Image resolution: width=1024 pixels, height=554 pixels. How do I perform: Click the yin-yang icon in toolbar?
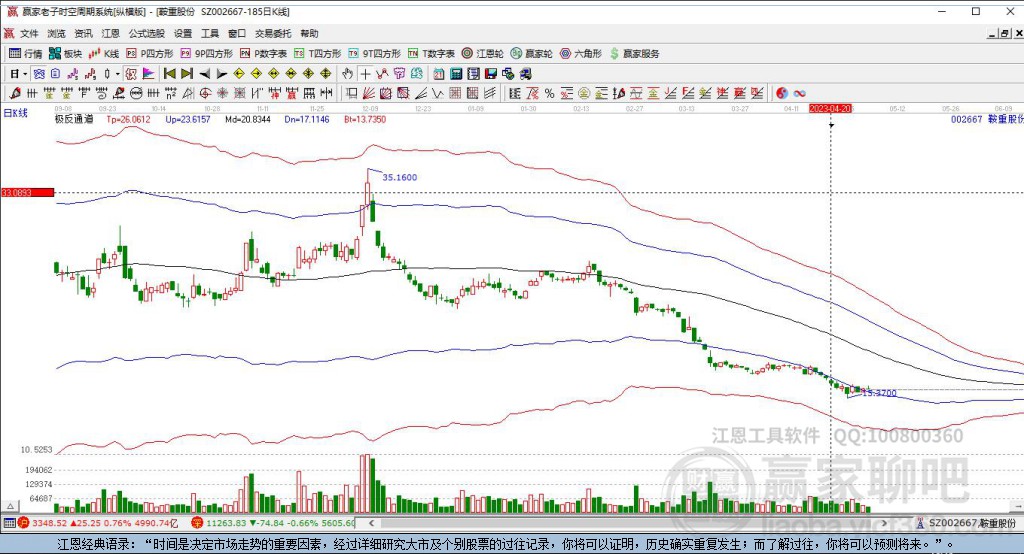[x=782, y=93]
